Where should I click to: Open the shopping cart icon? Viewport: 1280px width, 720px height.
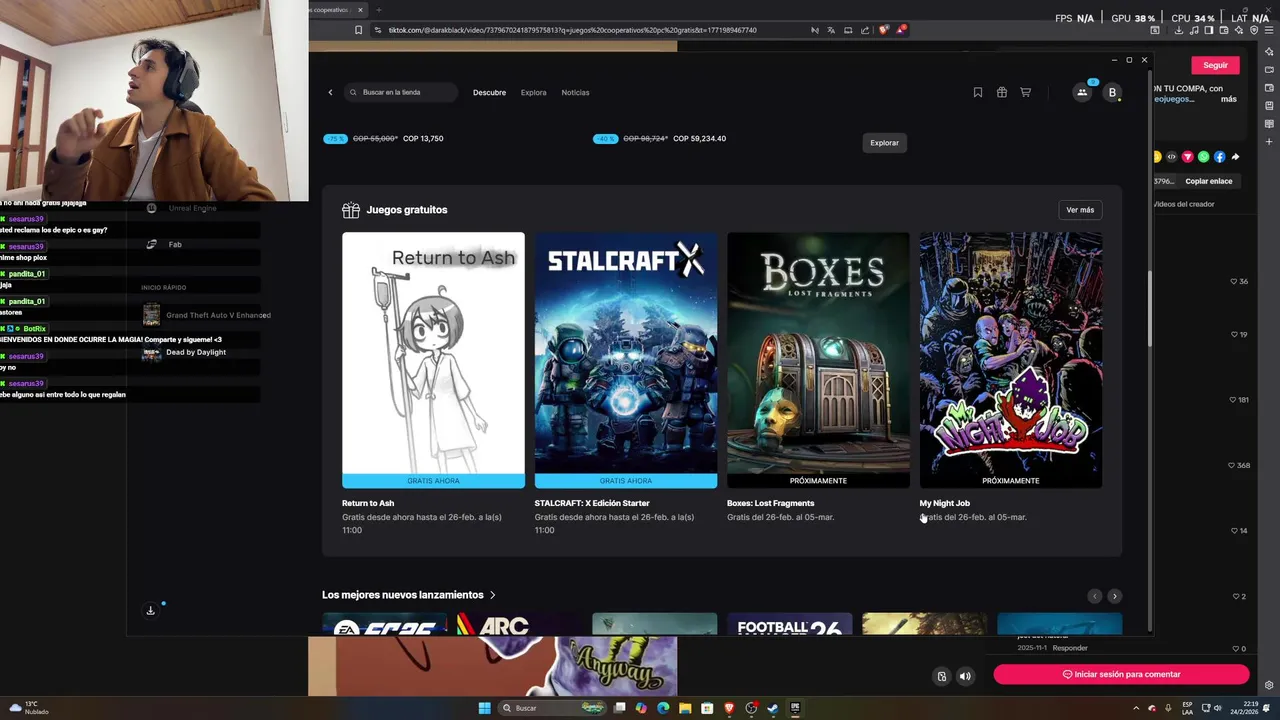[x=1025, y=92]
